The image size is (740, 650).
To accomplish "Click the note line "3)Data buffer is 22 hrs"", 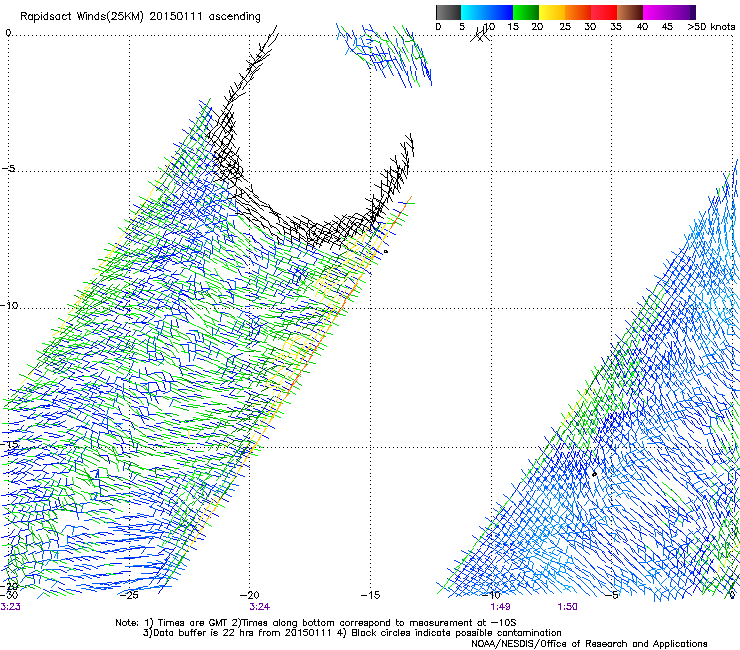I will coord(352,633).
